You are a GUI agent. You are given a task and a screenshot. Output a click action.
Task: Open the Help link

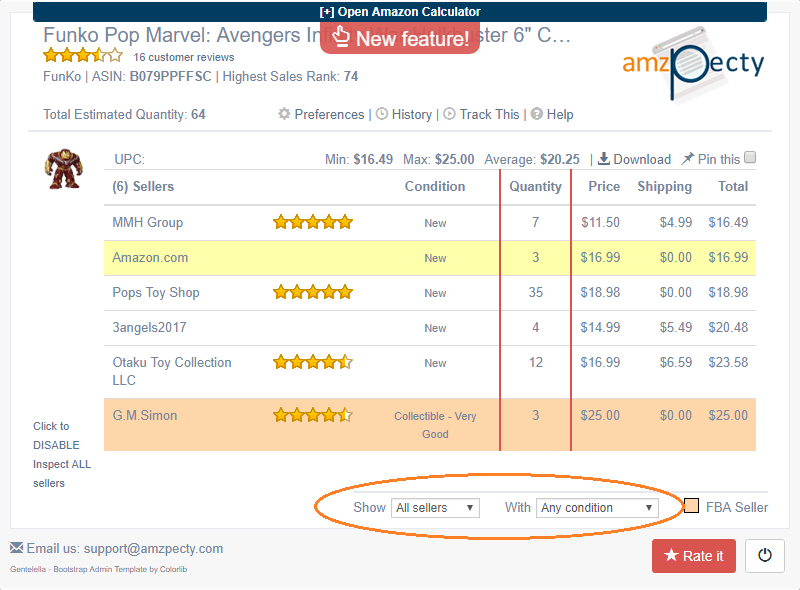coord(560,114)
